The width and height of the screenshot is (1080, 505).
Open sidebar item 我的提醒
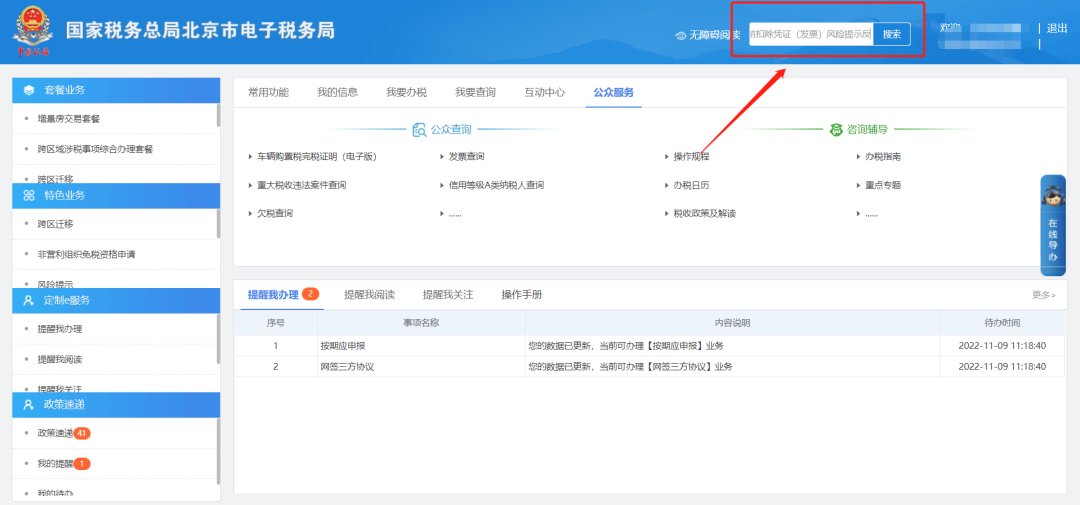point(55,464)
